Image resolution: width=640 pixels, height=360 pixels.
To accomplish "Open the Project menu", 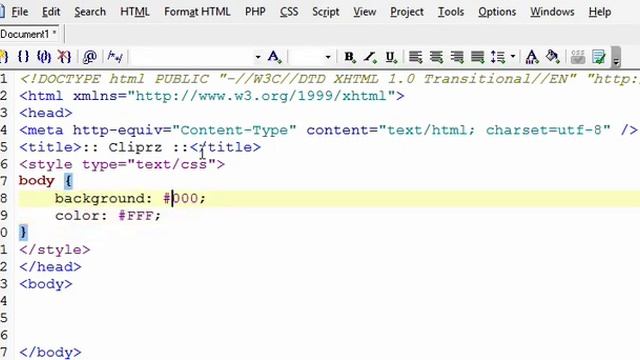I will 407,12.
